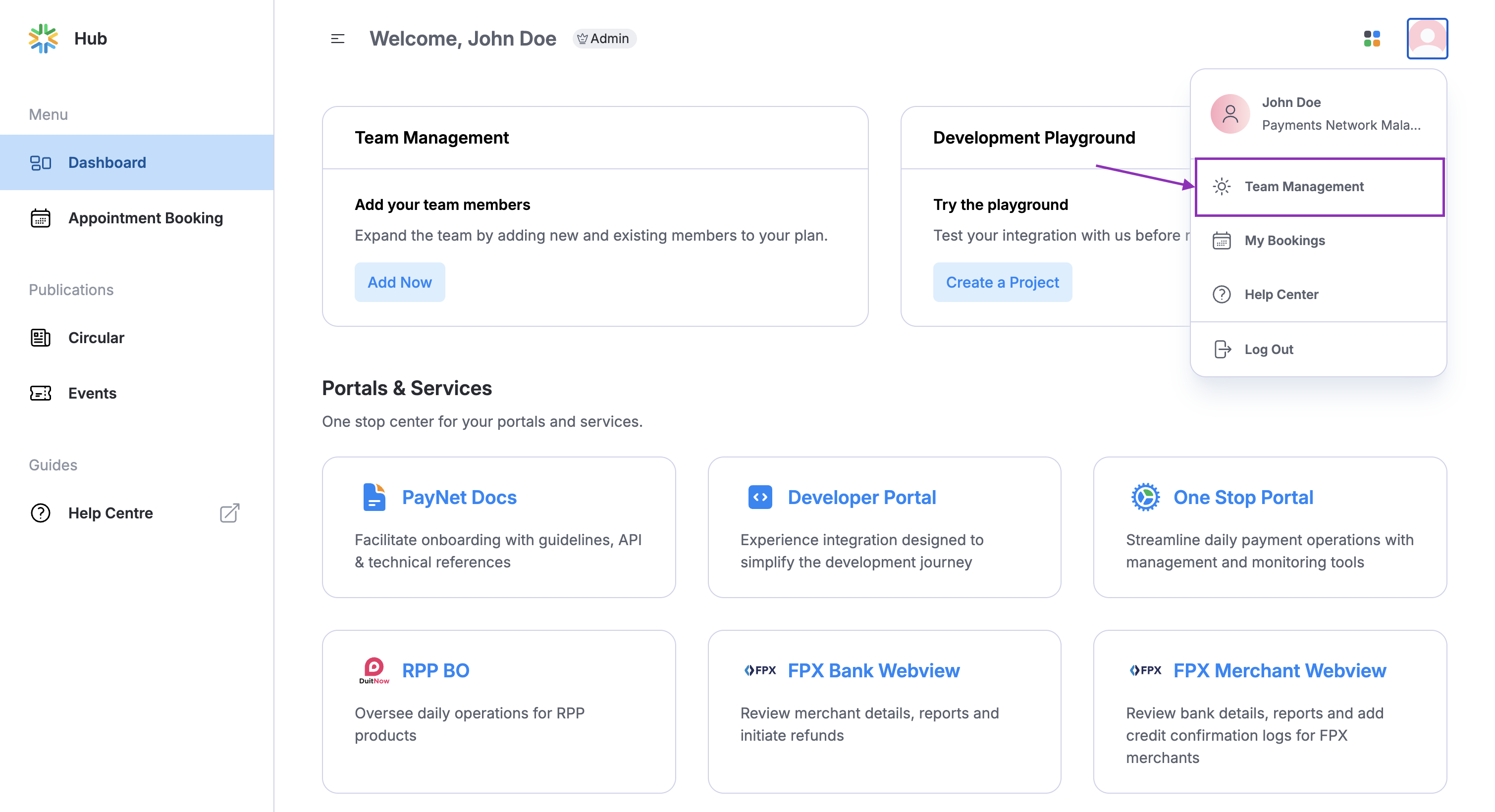Click Help Center in profile menu
1495x812 pixels.
[x=1281, y=295]
